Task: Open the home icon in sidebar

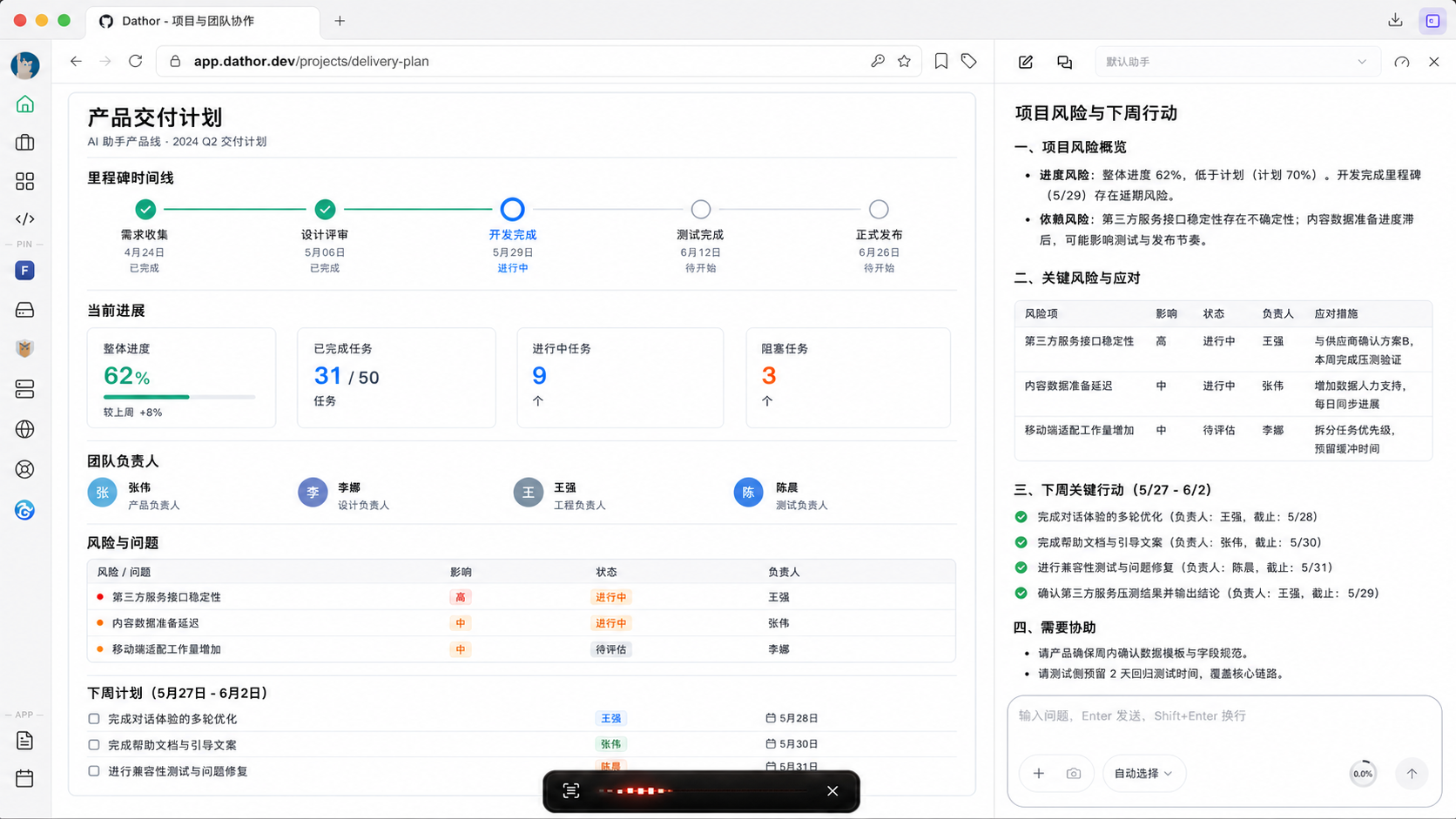Action: pos(24,104)
